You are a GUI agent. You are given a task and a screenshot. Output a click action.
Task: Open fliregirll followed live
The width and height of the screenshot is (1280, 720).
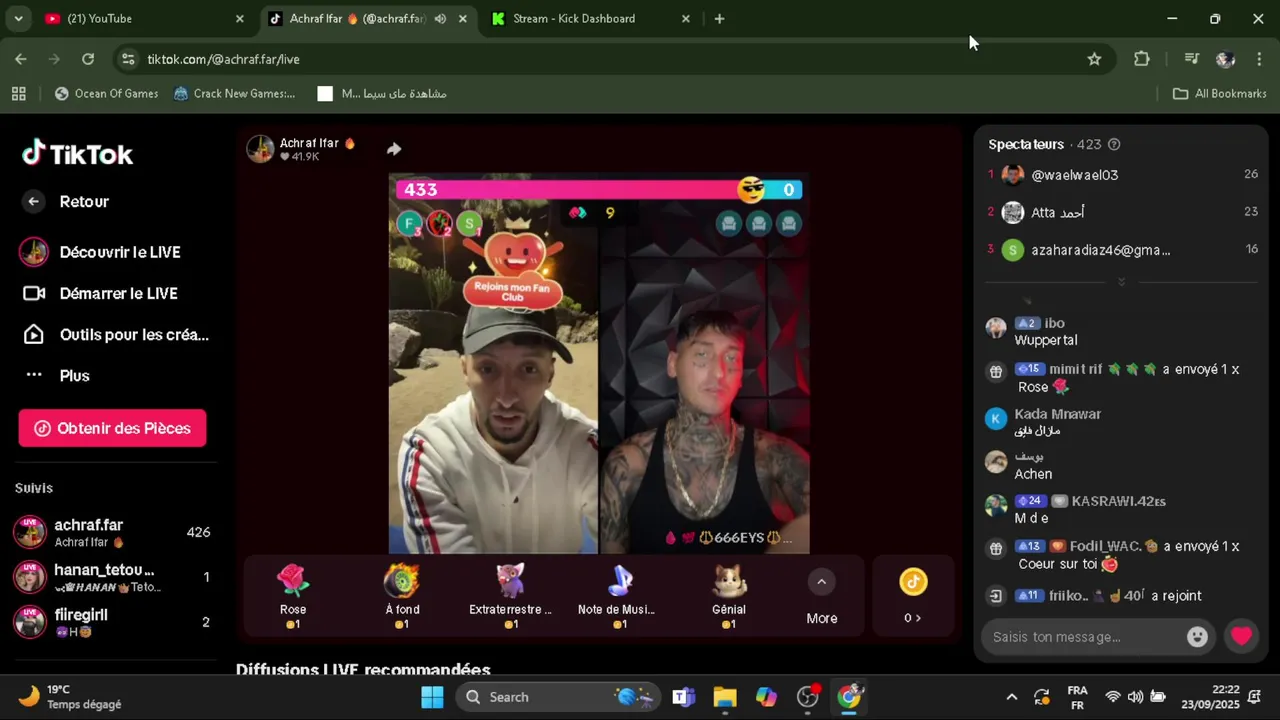[112, 622]
